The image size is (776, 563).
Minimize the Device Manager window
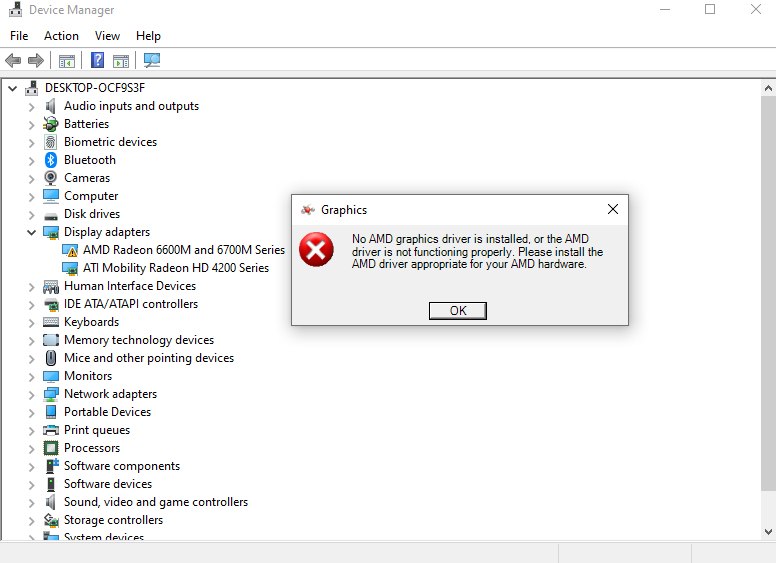pyautogui.click(x=665, y=9)
